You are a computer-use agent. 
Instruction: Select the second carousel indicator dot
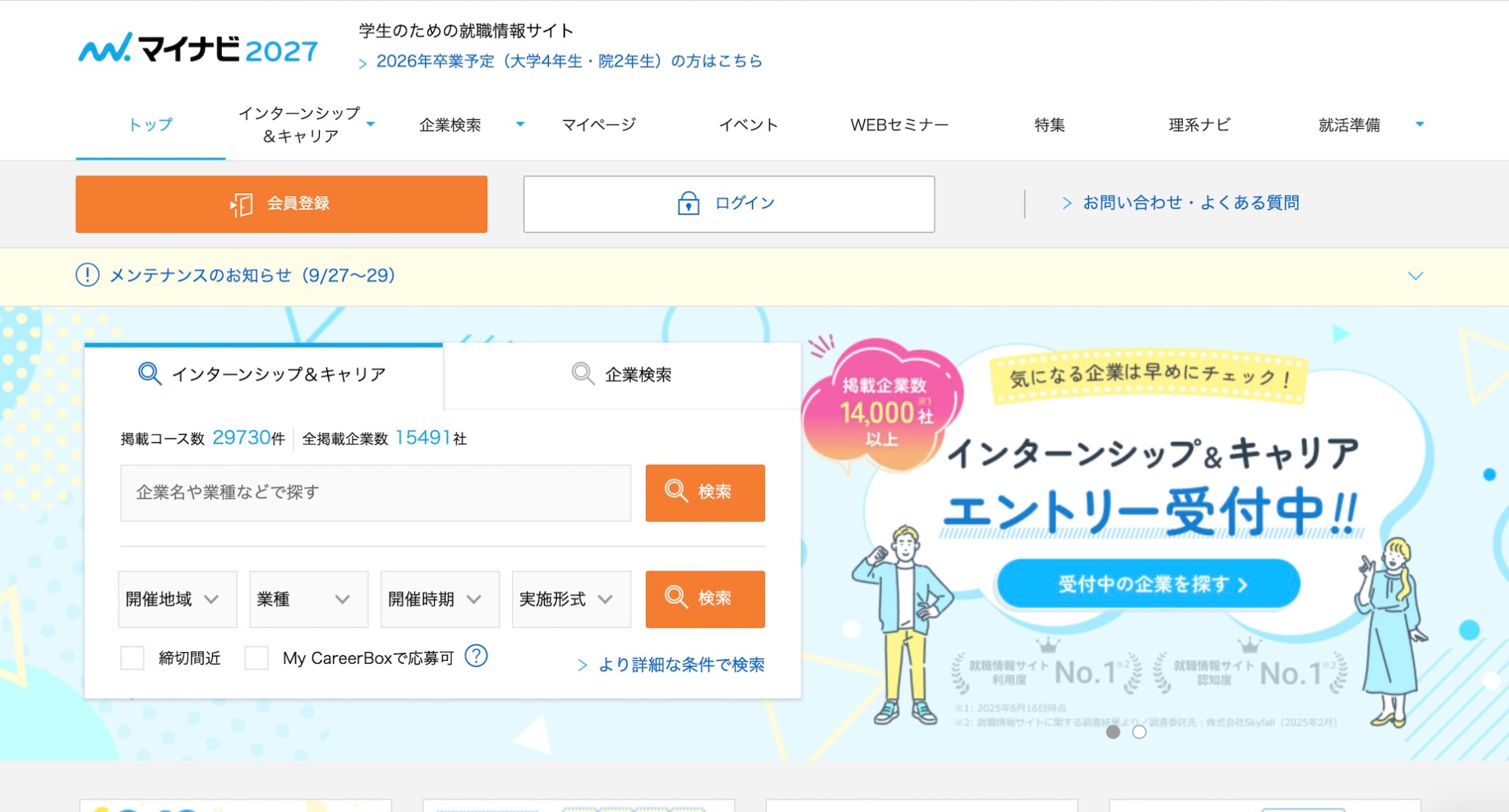[x=1139, y=732]
